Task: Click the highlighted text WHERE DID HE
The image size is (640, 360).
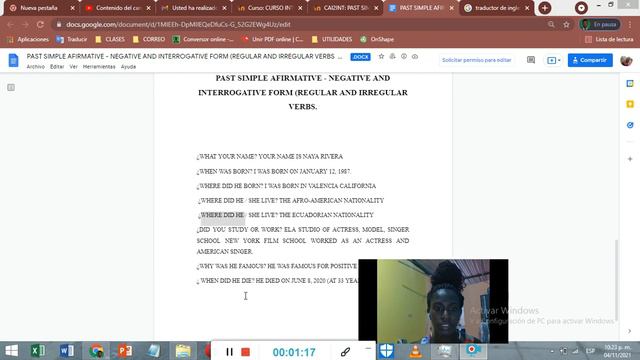Action: (x=222, y=215)
